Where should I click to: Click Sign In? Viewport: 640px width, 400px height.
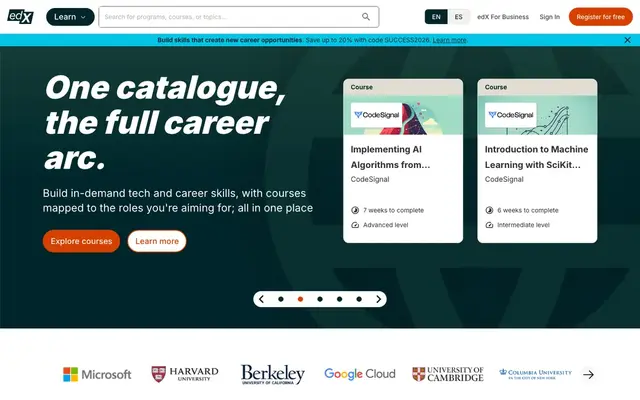point(549,17)
